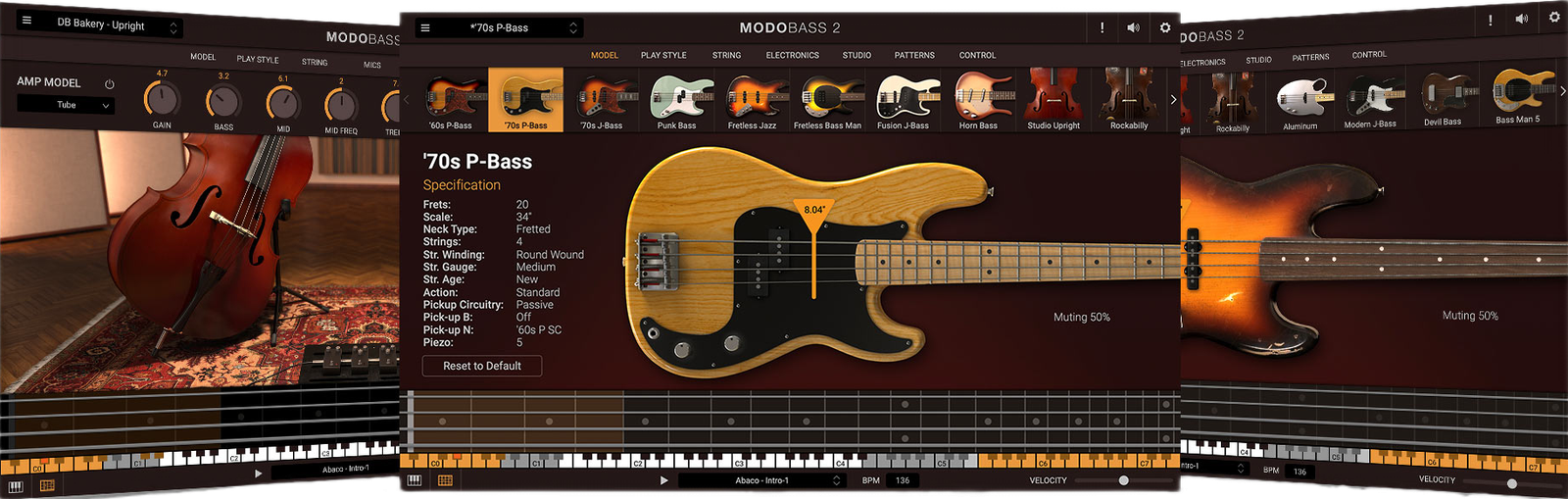Open the hamburger menu in center window

pos(425,27)
